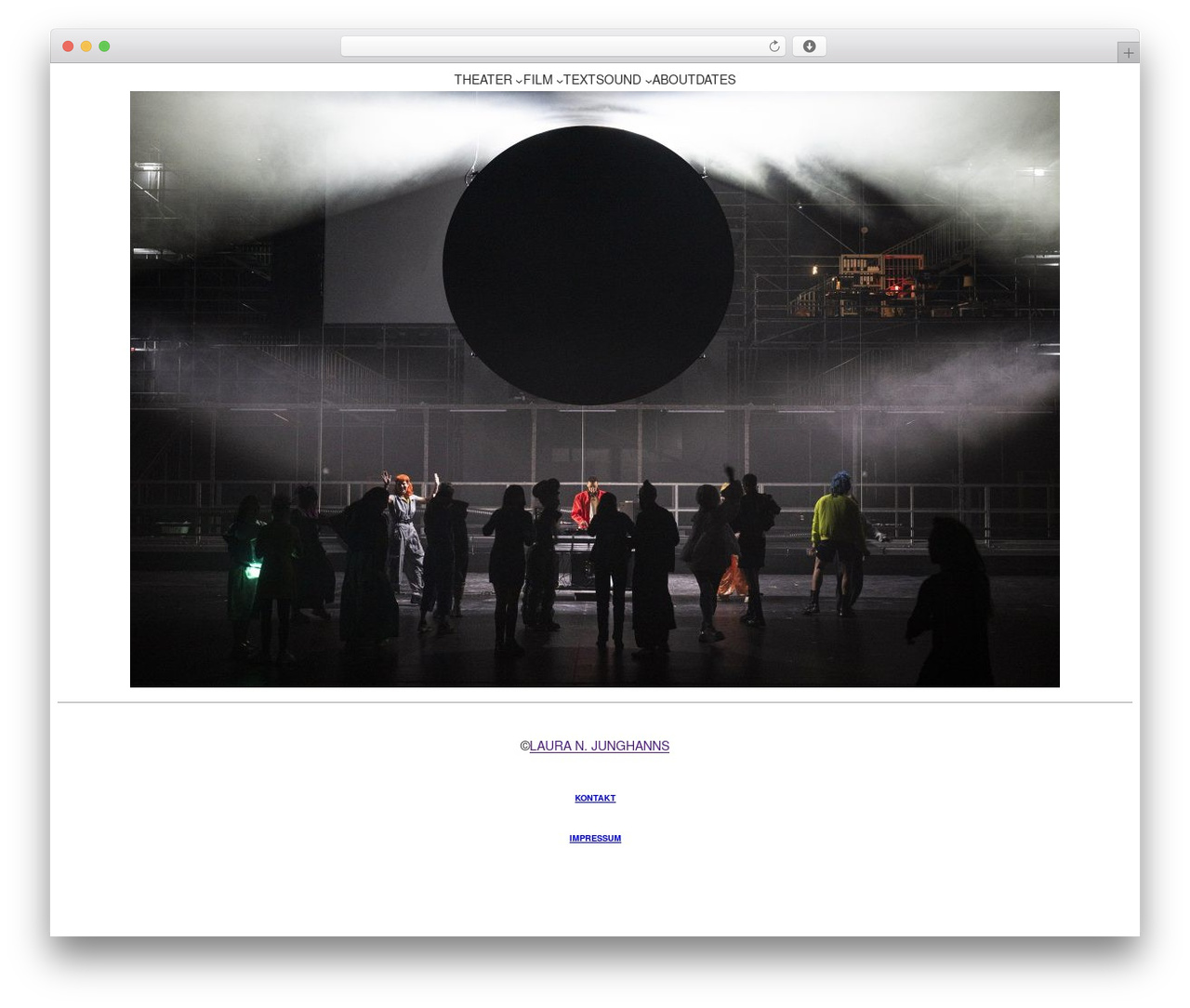Open the KONTAKT link
The image size is (1190, 1008).
click(595, 798)
